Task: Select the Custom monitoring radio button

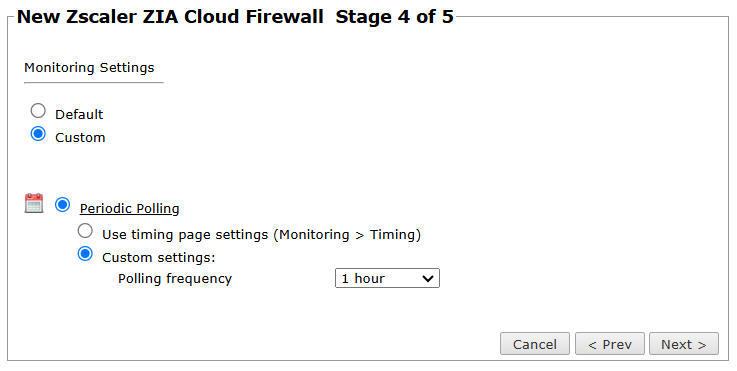Action: [38, 134]
